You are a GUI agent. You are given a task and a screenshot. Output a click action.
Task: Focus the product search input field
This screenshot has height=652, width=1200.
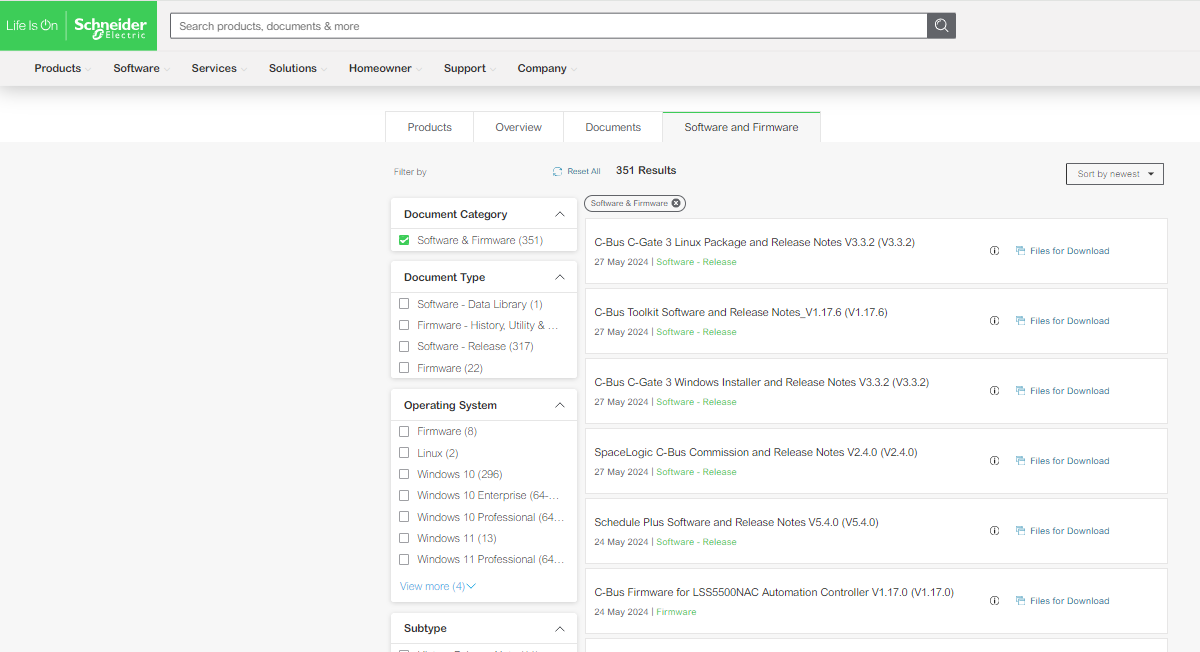[548, 26]
